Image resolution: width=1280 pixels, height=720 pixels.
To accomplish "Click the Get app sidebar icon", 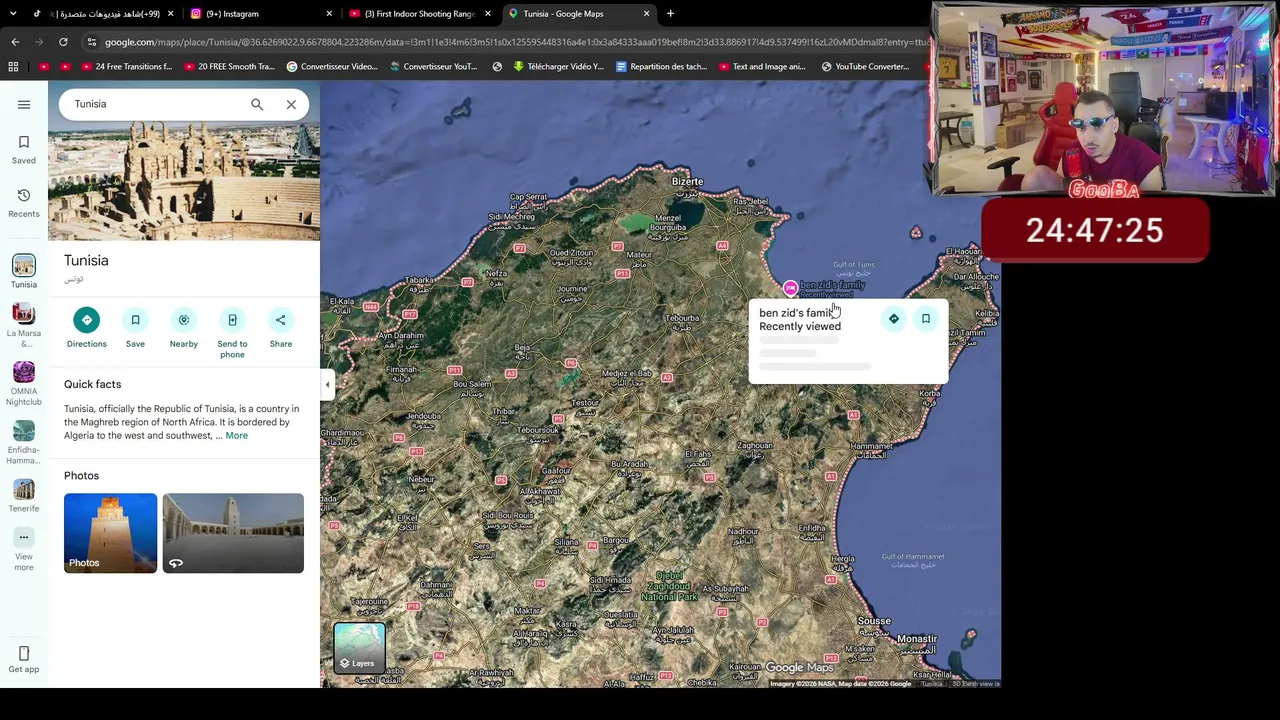I will pyautogui.click(x=24, y=660).
